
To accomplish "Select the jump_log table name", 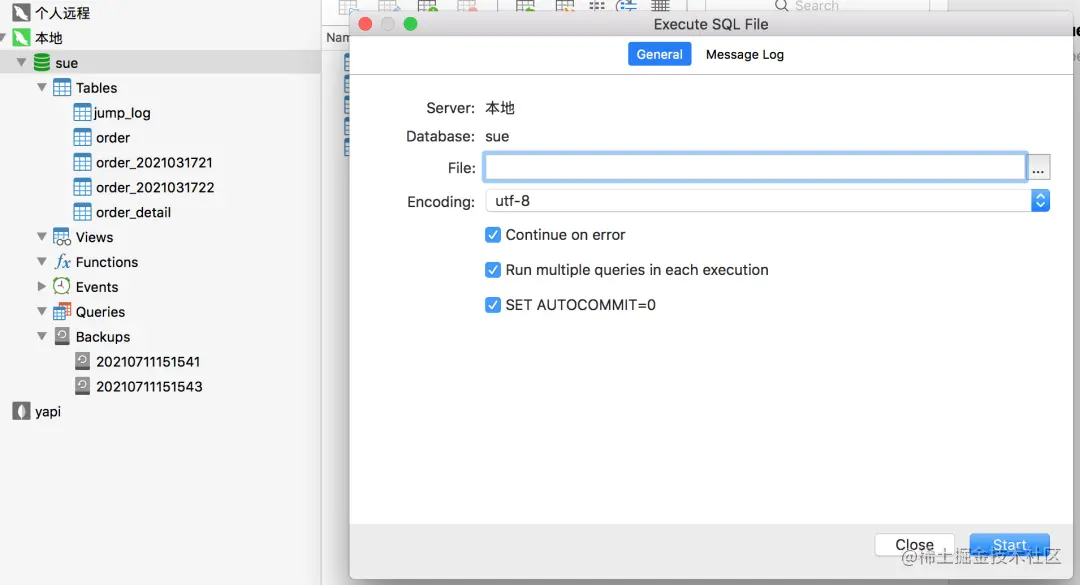I will coord(122,112).
